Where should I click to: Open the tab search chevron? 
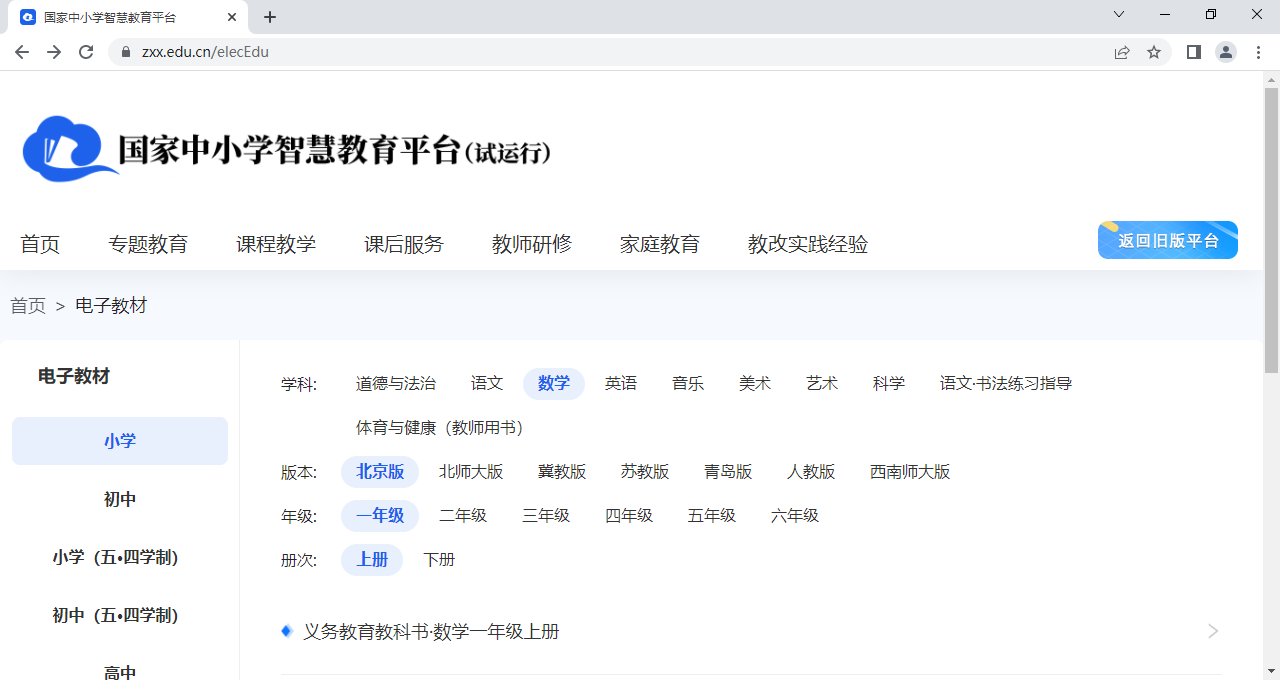pyautogui.click(x=1119, y=14)
